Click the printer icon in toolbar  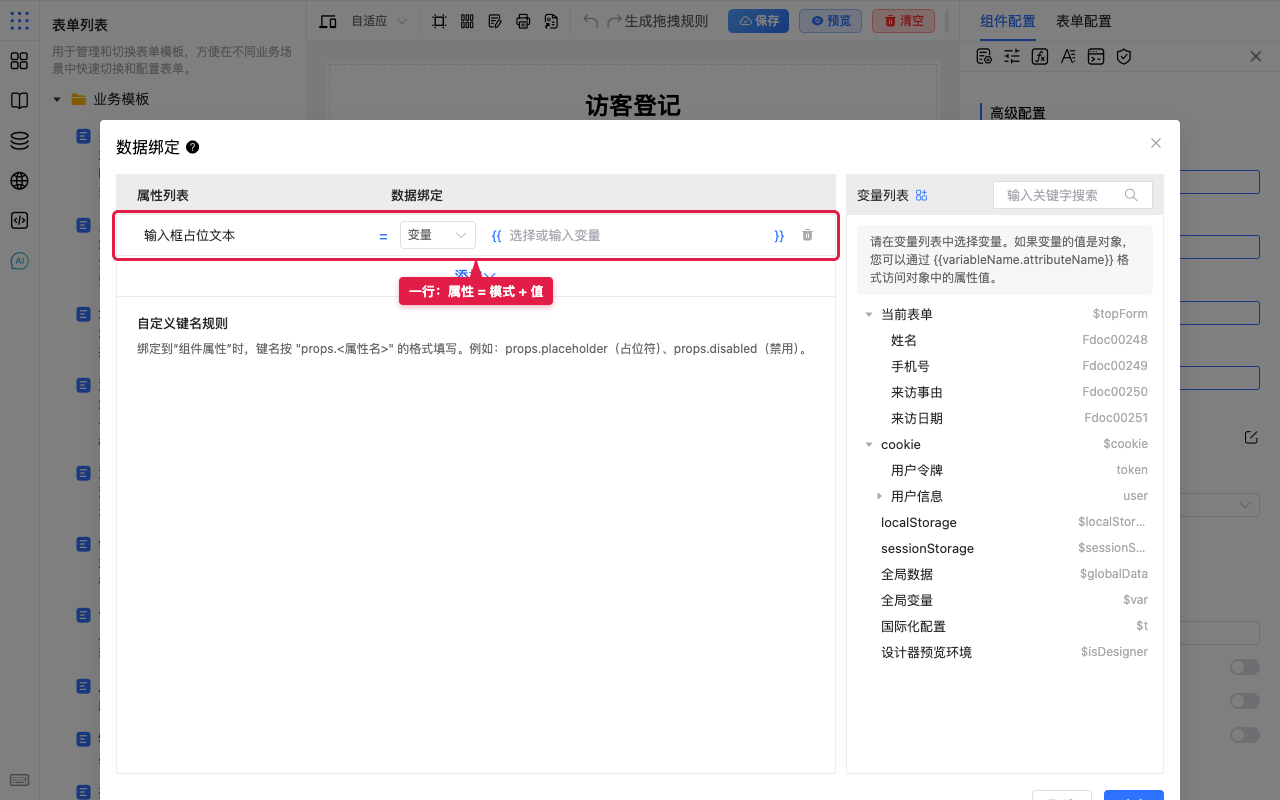click(x=523, y=21)
